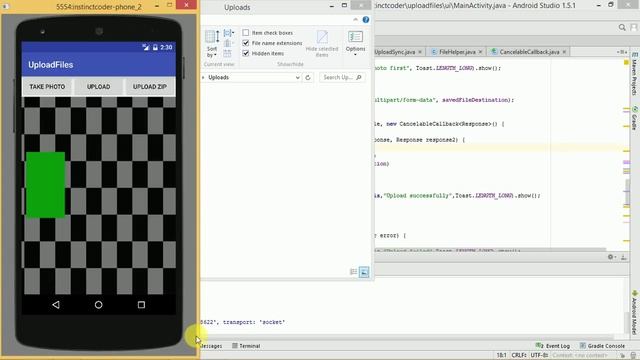Open Explorer folder Options
Image resolution: width=640 pixels, height=360 pixels.
(355, 44)
